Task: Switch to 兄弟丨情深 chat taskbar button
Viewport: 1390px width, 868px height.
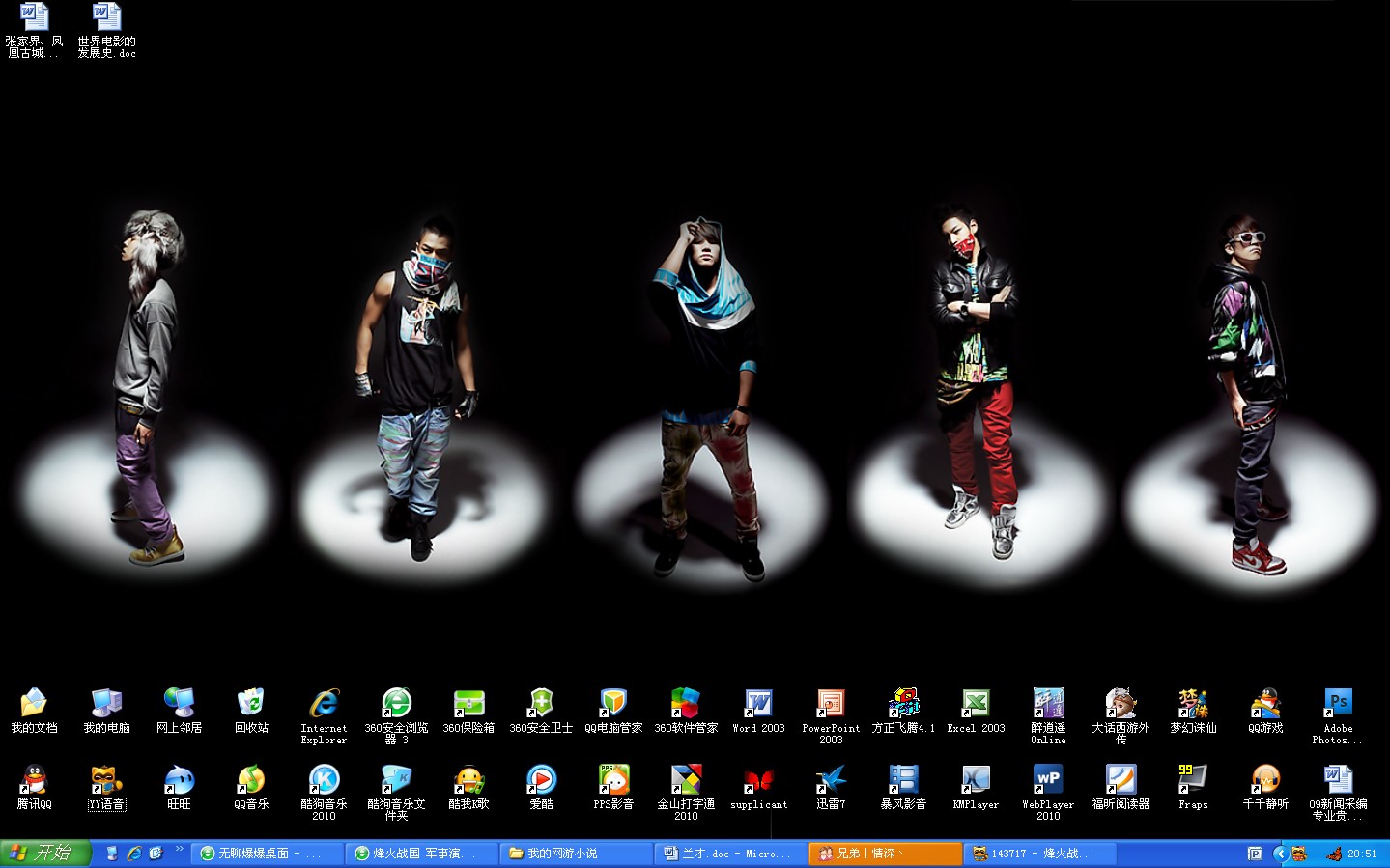Action: [x=886, y=854]
